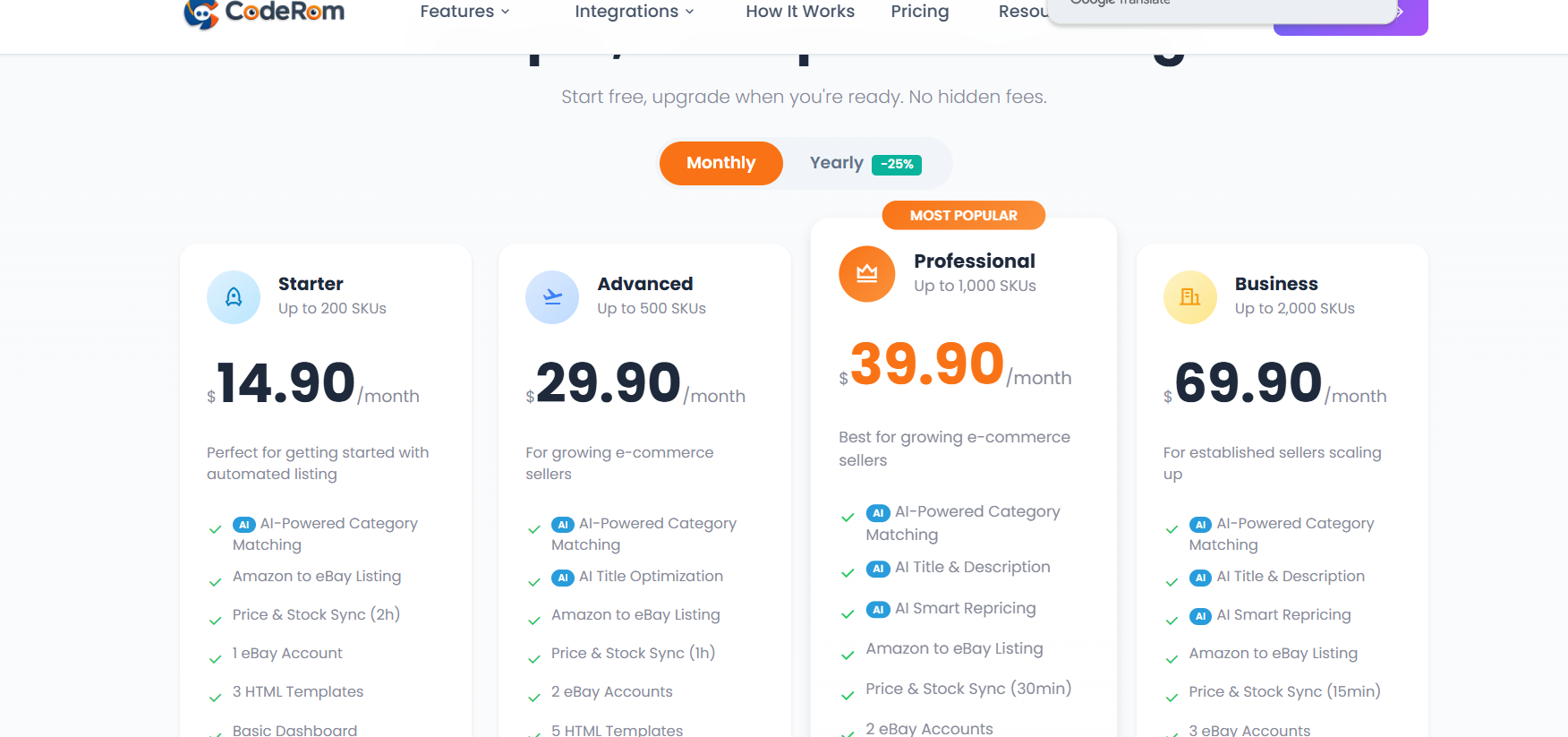This screenshot has height=737, width=1568.
Task: Click checkmark next to Price & Stock Sync (2h)
Action: [215, 621]
